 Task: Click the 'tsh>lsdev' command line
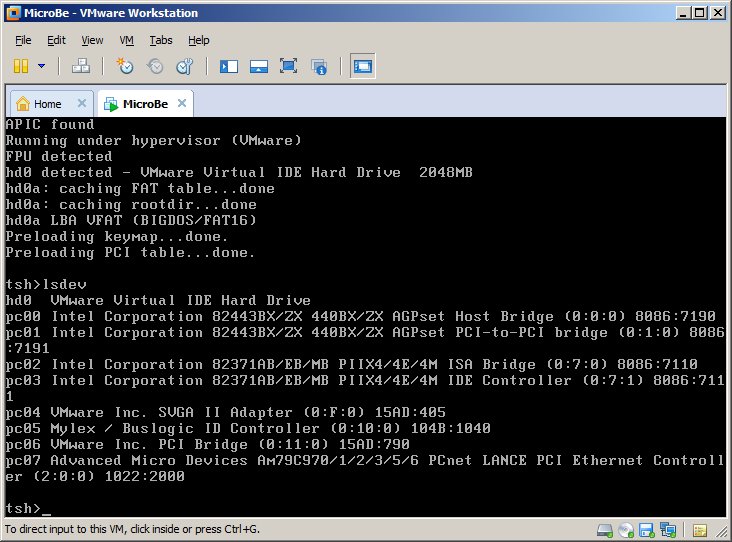pyautogui.click(x=46, y=284)
